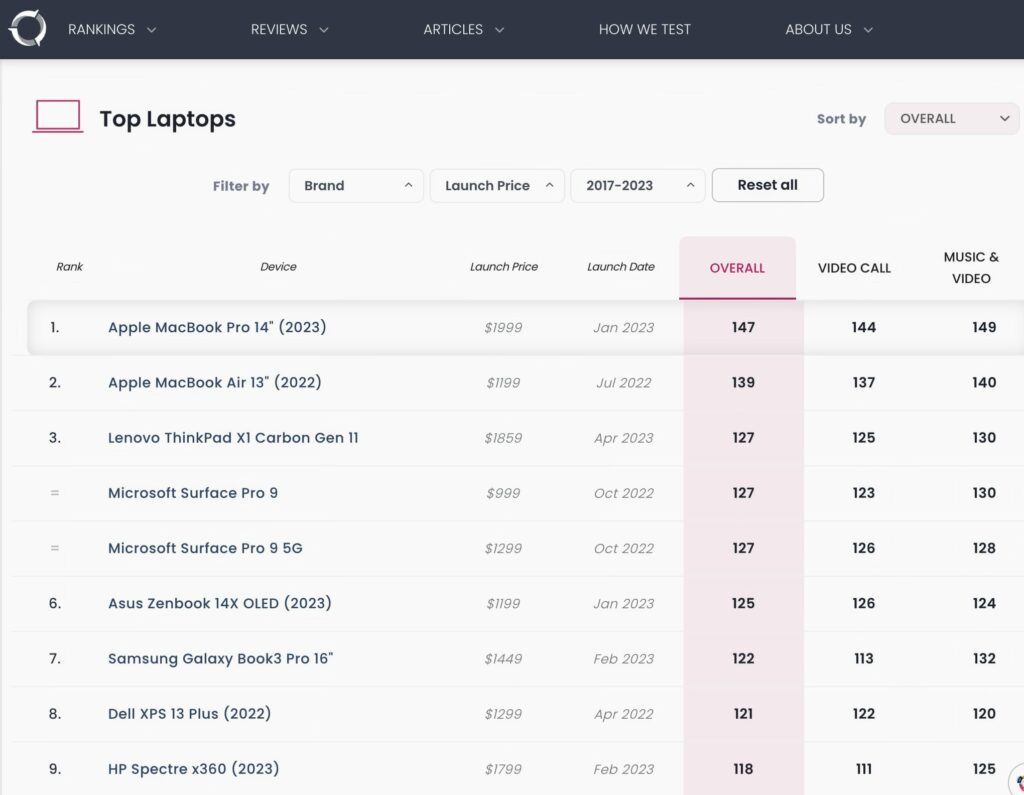Click Microsoft Surface Pro 9 5G link
This screenshot has height=795, width=1024.
click(x=205, y=548)
